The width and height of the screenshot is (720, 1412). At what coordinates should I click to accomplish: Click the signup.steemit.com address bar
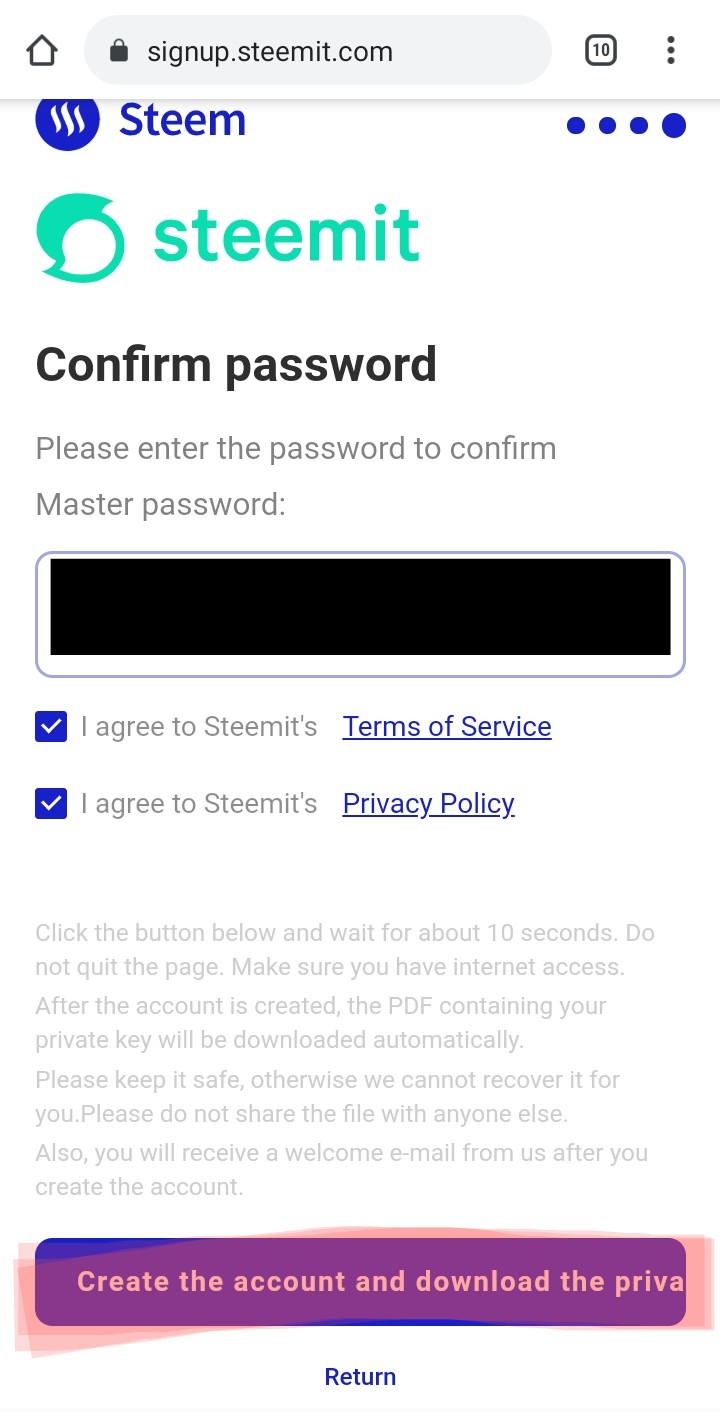[x=318, y=51]
